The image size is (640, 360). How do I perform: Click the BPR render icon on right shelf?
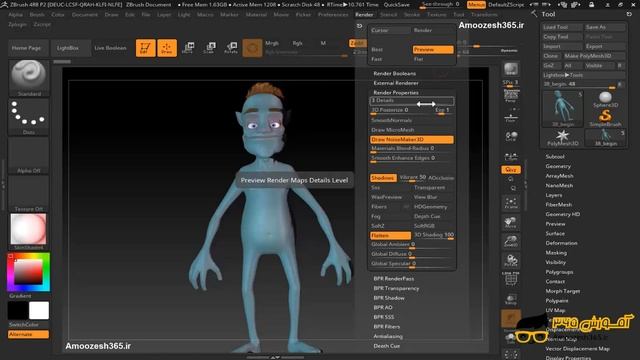(511, 69)
